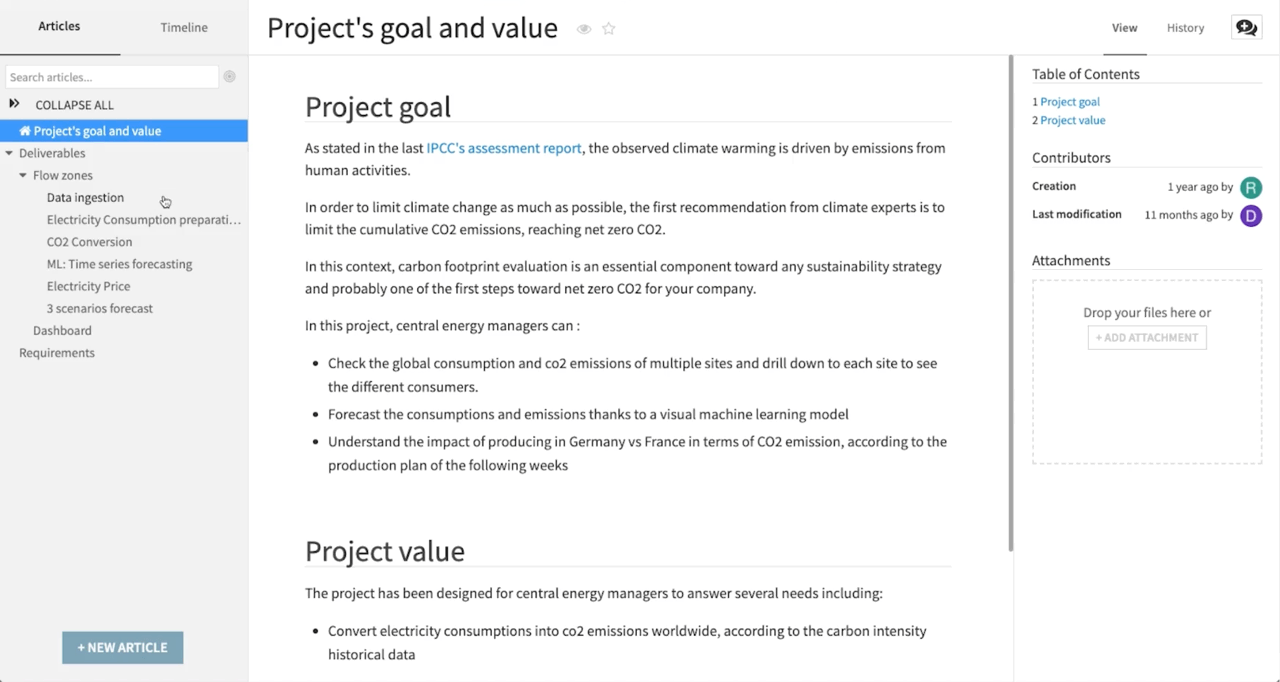This screenshot has height=682, width=1280.
Task: Click contributor avatar D for Last modification
Action: [1251, 215]
